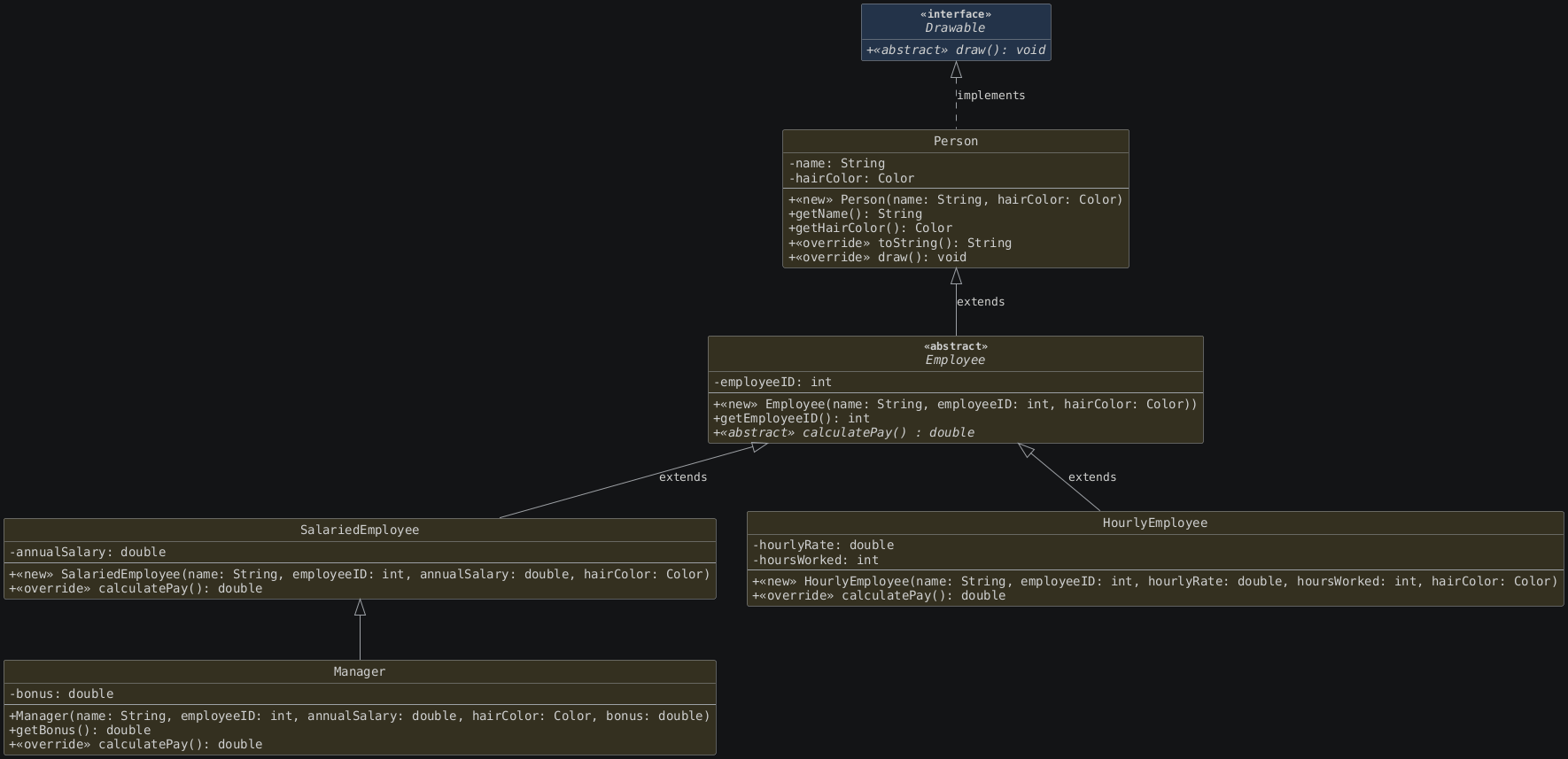Screen dimensions: 1568x759
Task: Select the Person class title
Action: pyautogui.click(x=956, y=141)
